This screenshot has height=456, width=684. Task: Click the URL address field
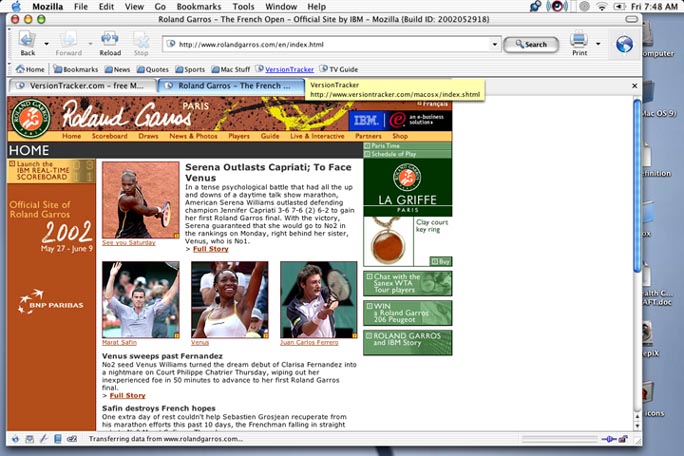(327, 44)
